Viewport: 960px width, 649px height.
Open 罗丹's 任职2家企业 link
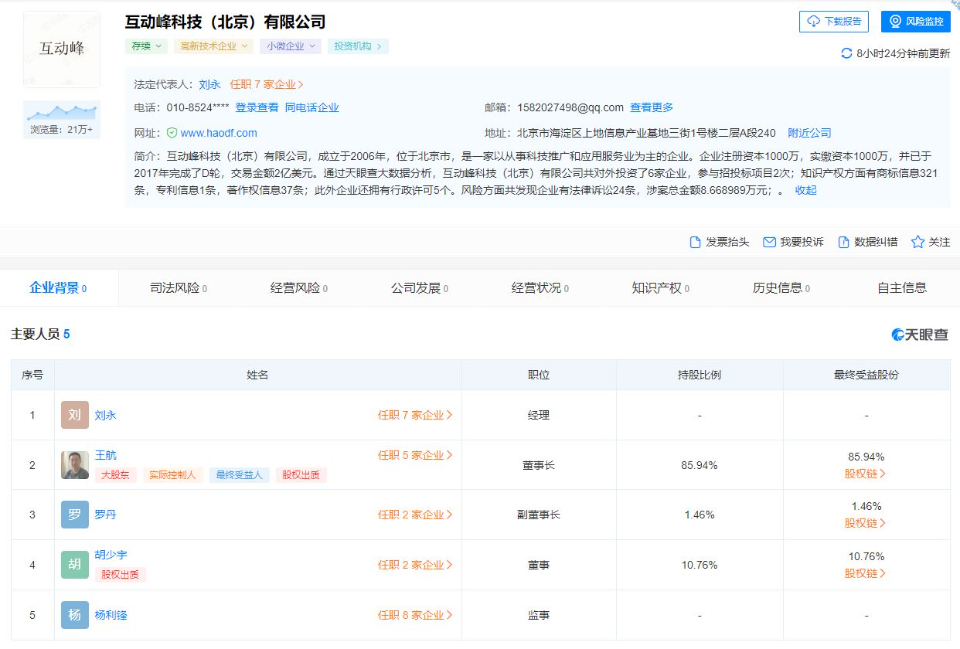(x=415, y=515)
